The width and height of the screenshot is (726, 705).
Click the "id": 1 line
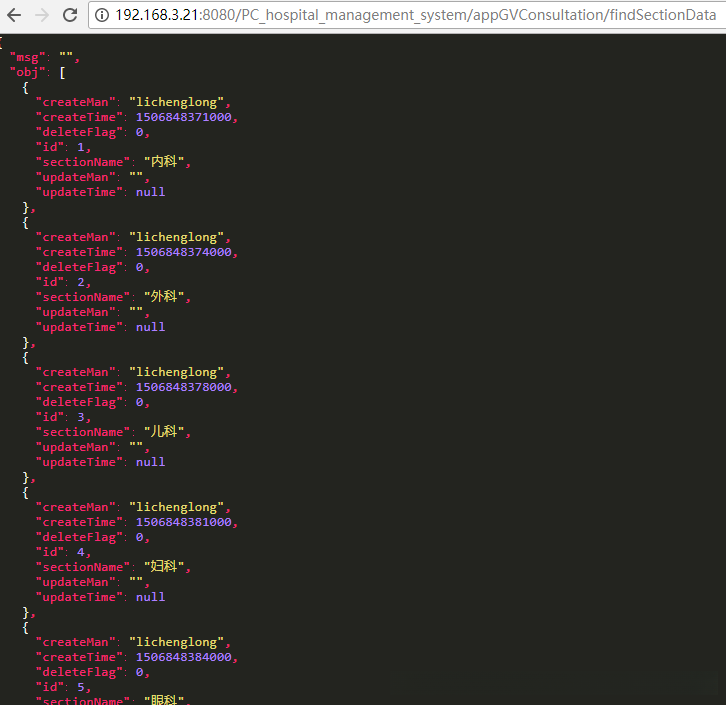click(x=63, y=147)
